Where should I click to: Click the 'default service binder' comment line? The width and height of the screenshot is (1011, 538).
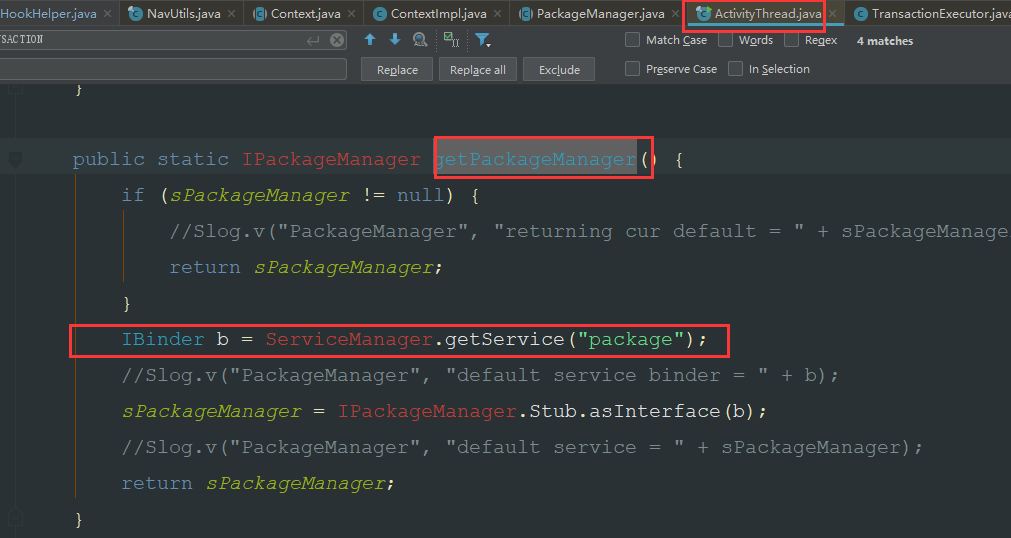480,375
